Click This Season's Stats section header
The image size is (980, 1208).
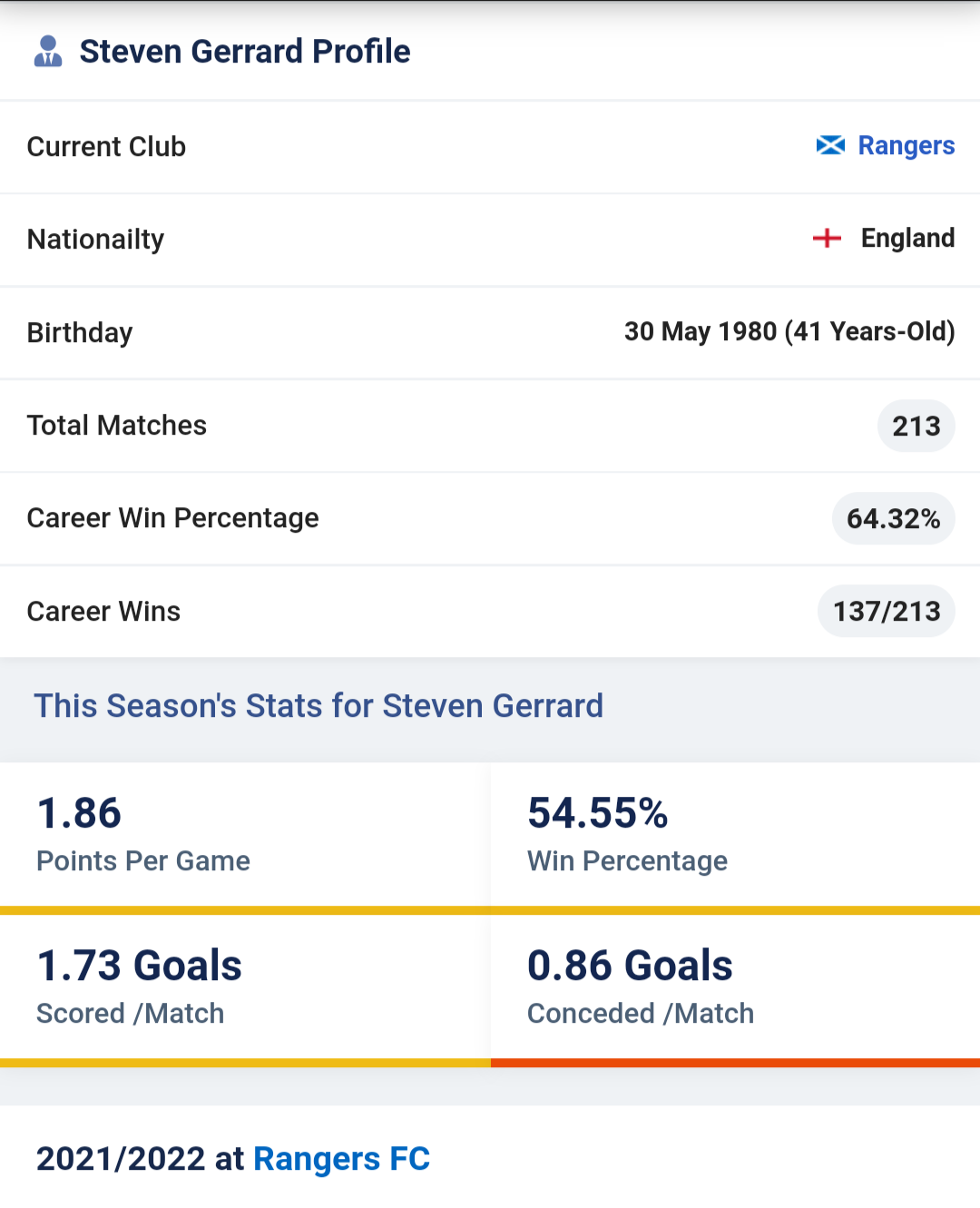coord(318,705)
